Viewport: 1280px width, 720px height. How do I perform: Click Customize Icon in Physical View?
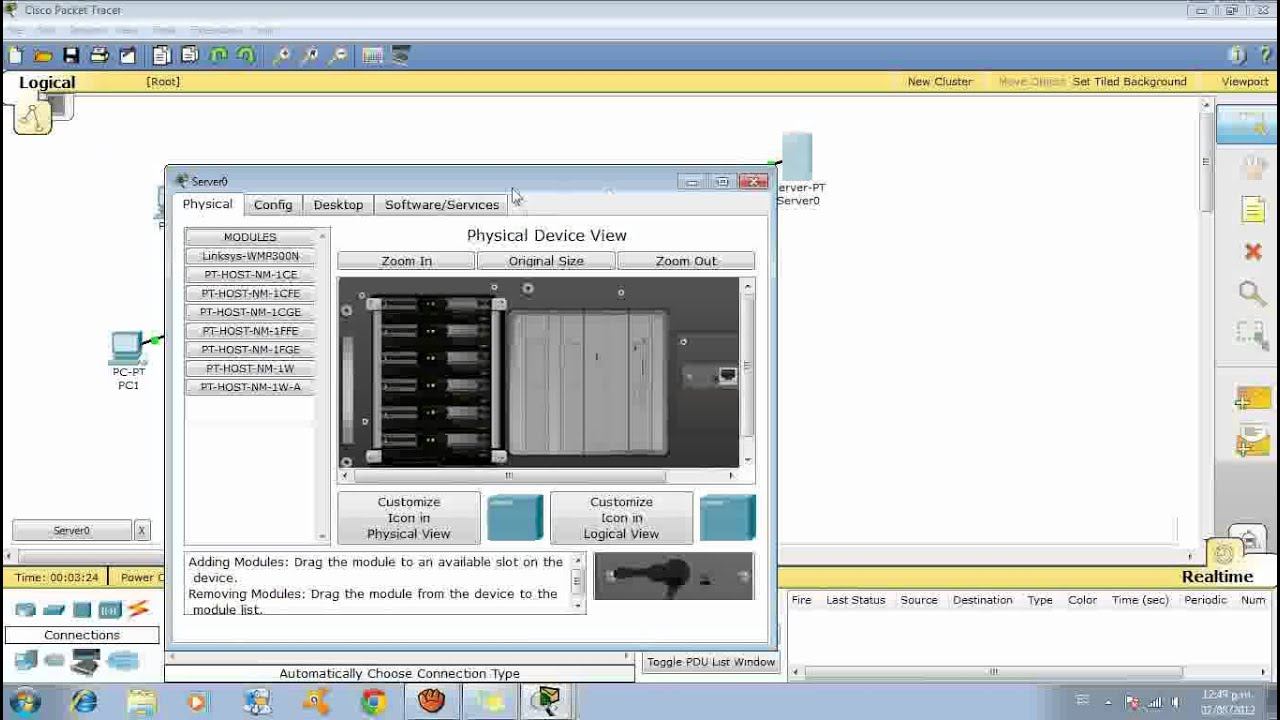(x=409, y=518)
